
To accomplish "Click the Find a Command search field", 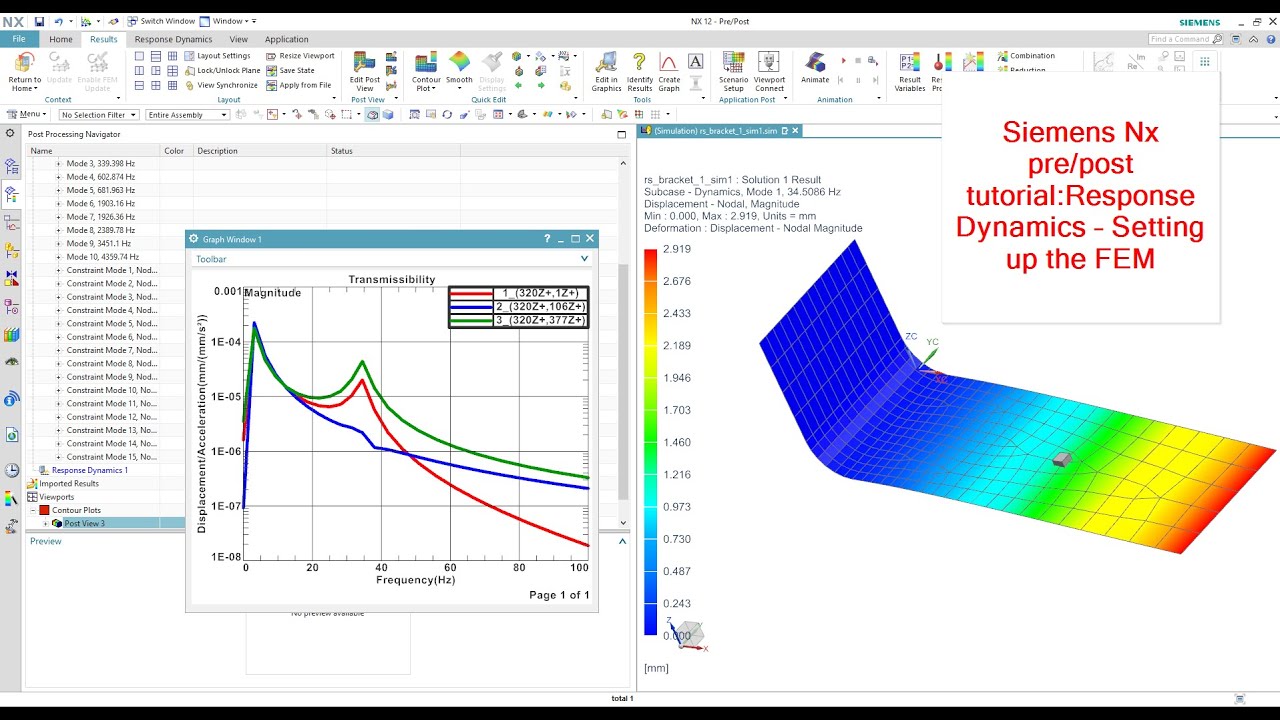I will pos(1184,39).
